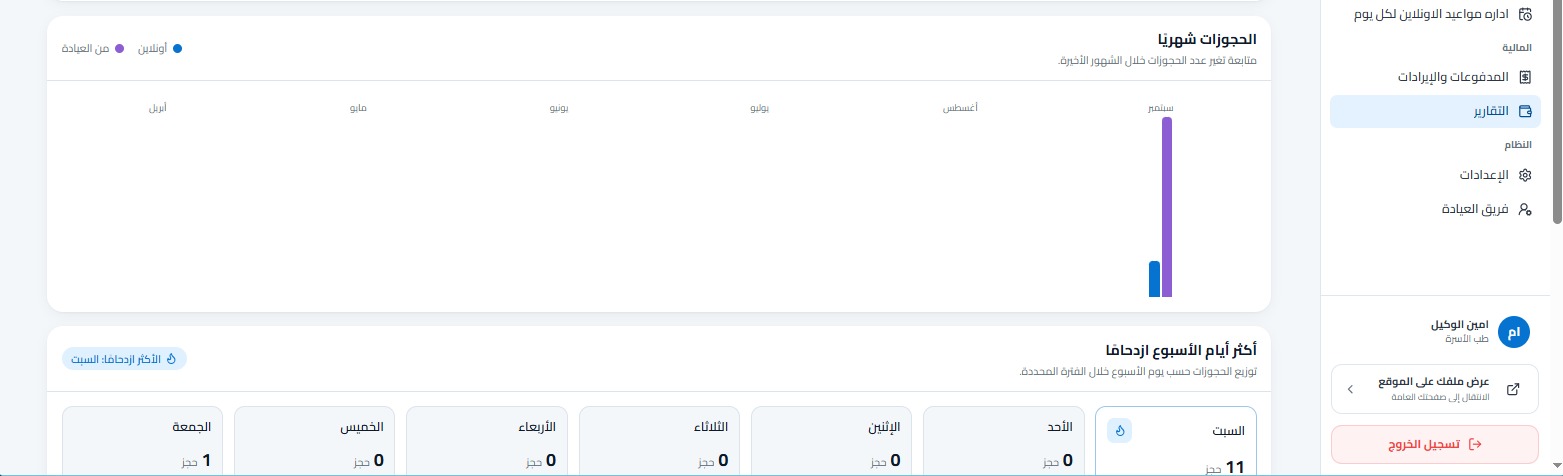Click the flame icon on السبت card
This screenshot has height=476, width=1563.
tap(1119, 431)
